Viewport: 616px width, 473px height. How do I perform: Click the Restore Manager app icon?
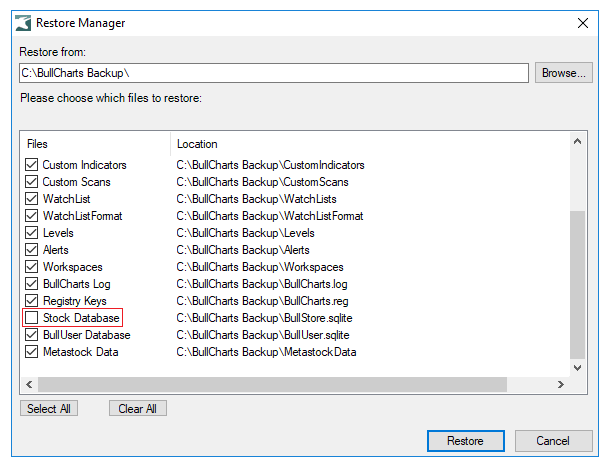click(23, 23)
